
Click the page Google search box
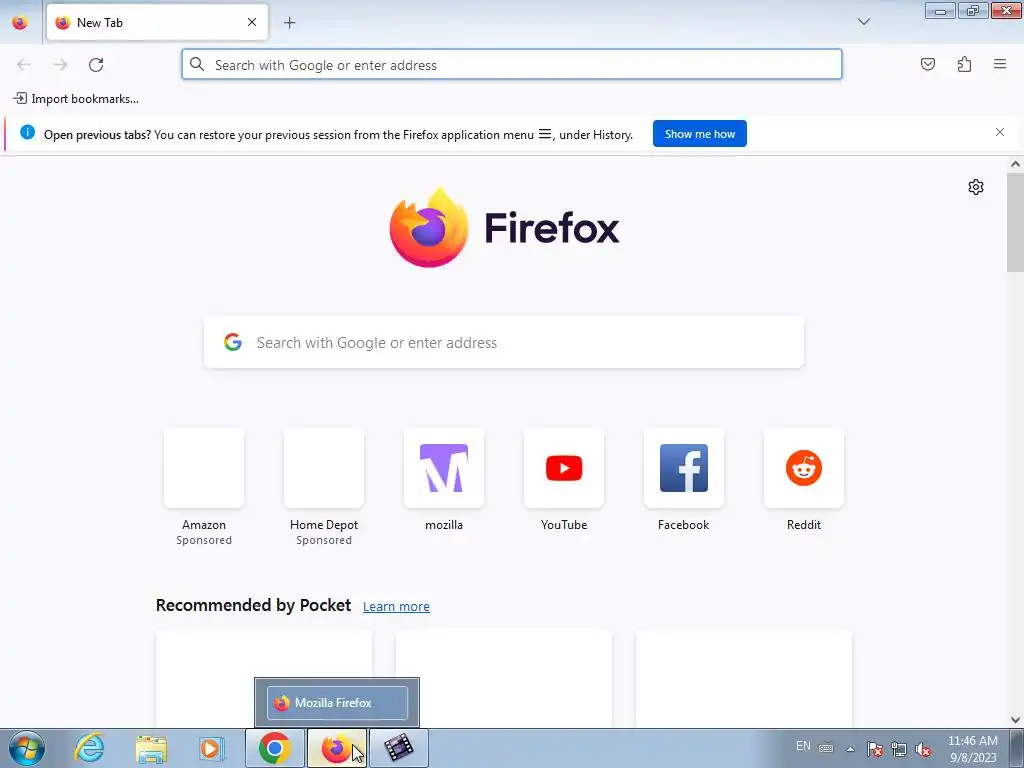[504, 342]
